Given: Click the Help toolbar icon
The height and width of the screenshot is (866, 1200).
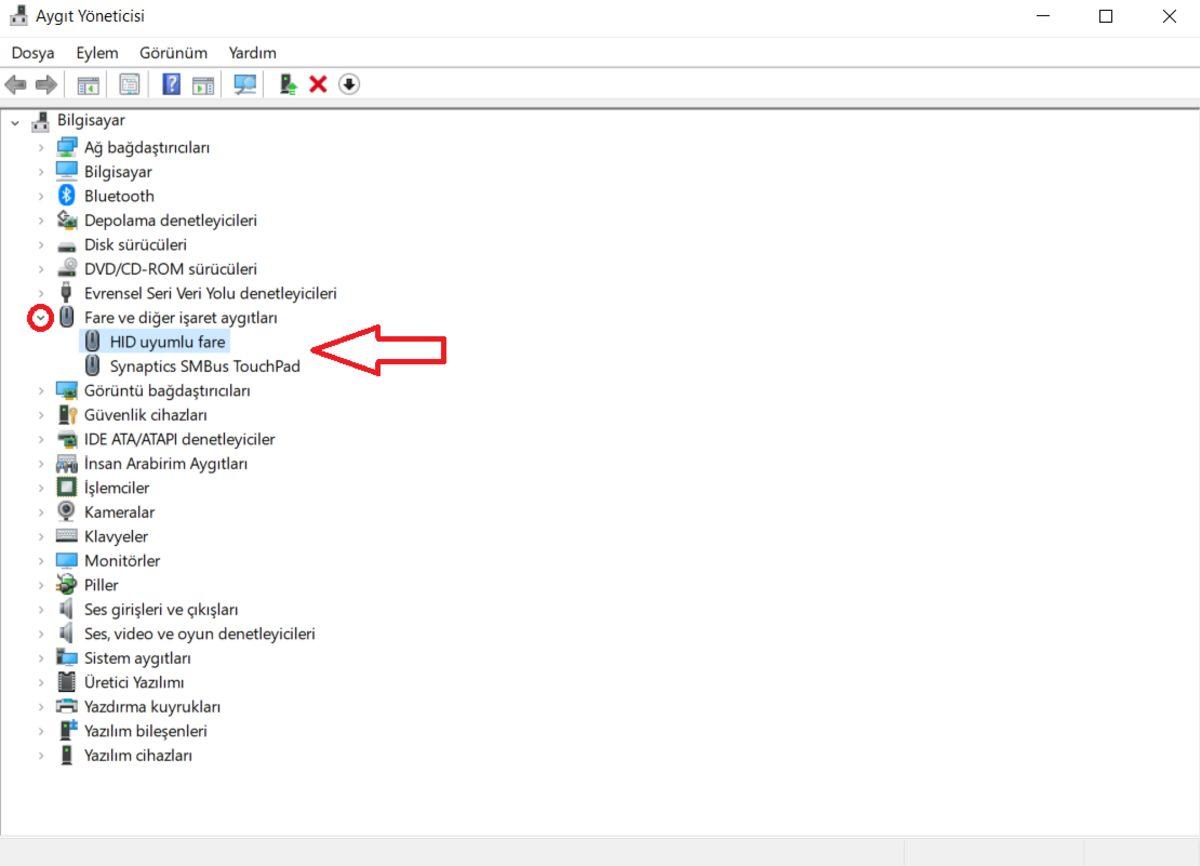Looking at the screenshot, I should coord(172,84).
